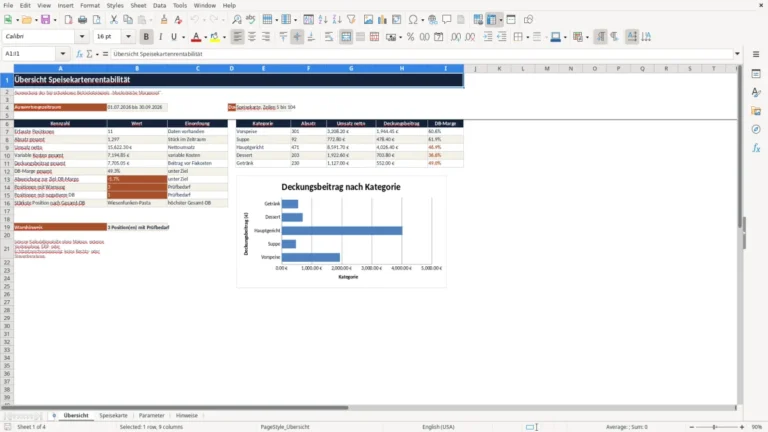This screenshot has height=432, width=768.
Task: Click the zoom out minus button
Action: click(x=692, y=427)
